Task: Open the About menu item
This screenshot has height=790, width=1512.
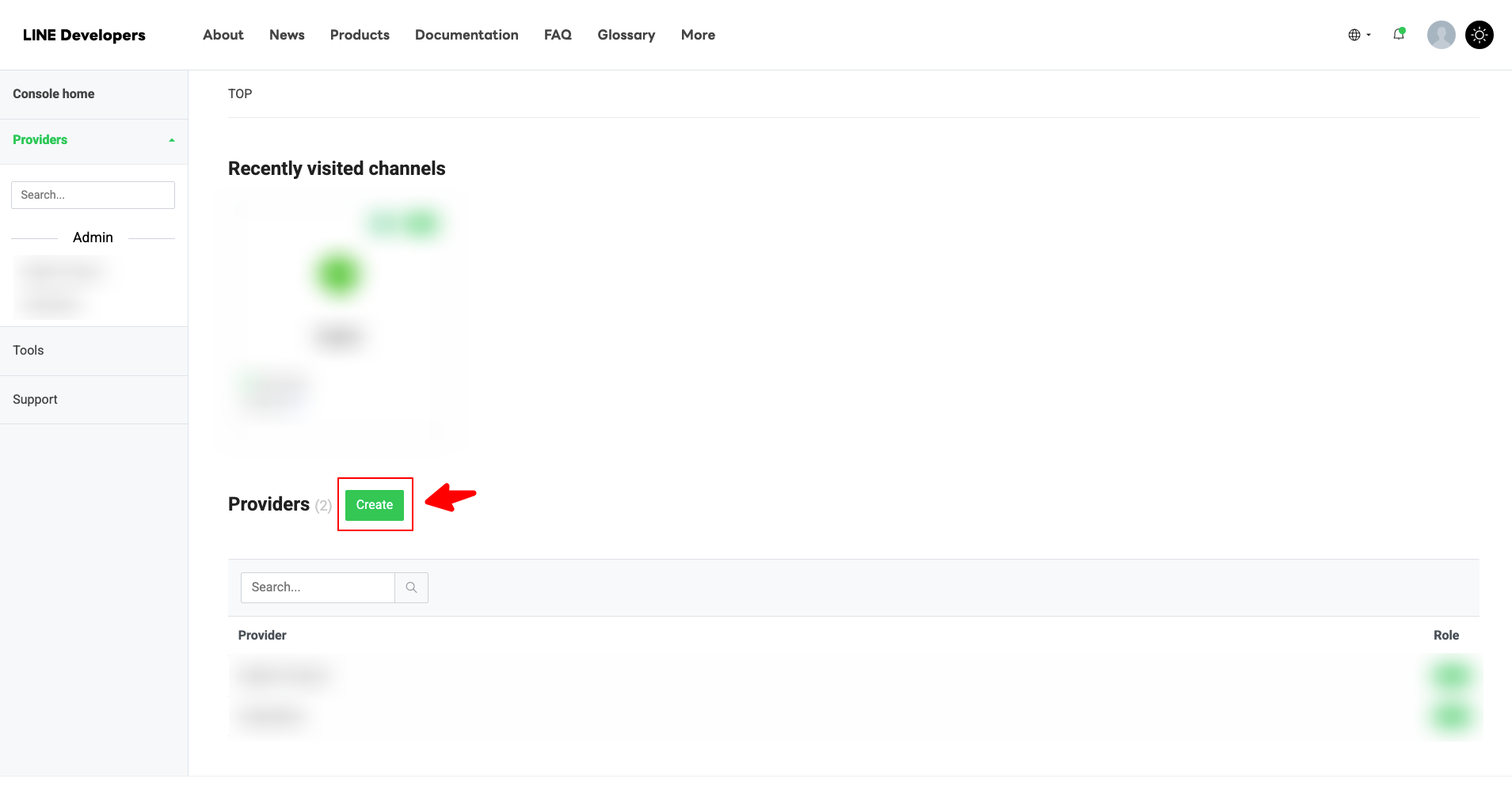Action: click(x=223, y=35)
